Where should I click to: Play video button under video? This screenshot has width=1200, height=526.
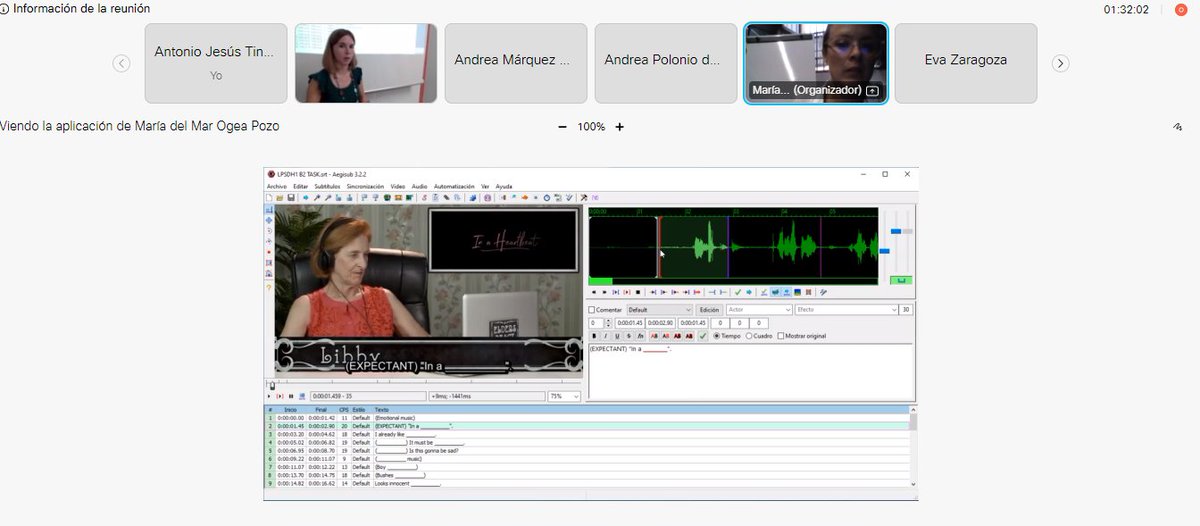click(269, 396)
